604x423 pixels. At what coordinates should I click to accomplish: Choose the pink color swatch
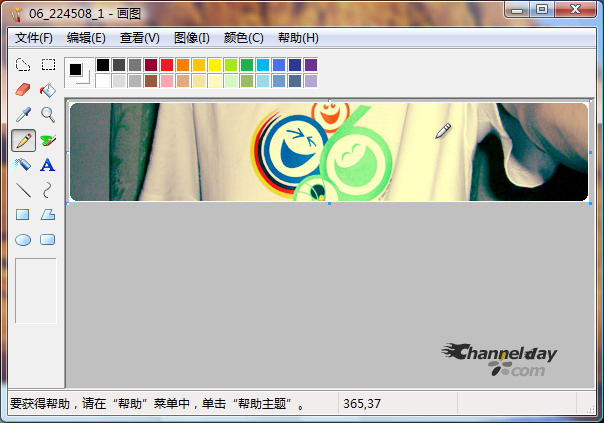click(x=167, y=81)
